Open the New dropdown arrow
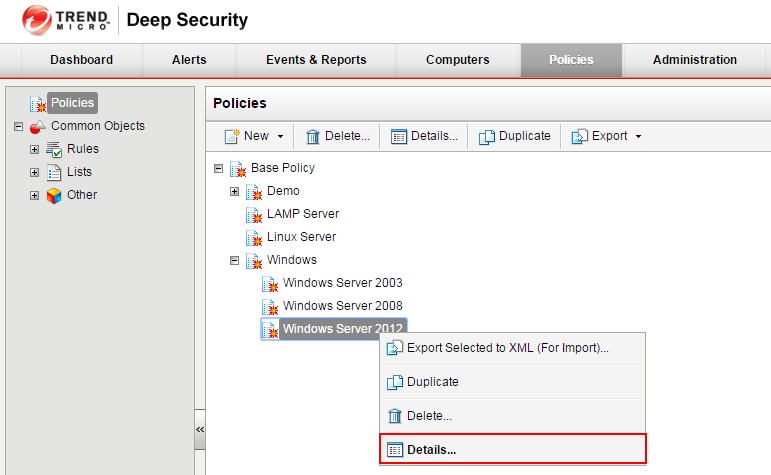771x475 pixels. tap(280, 137)
